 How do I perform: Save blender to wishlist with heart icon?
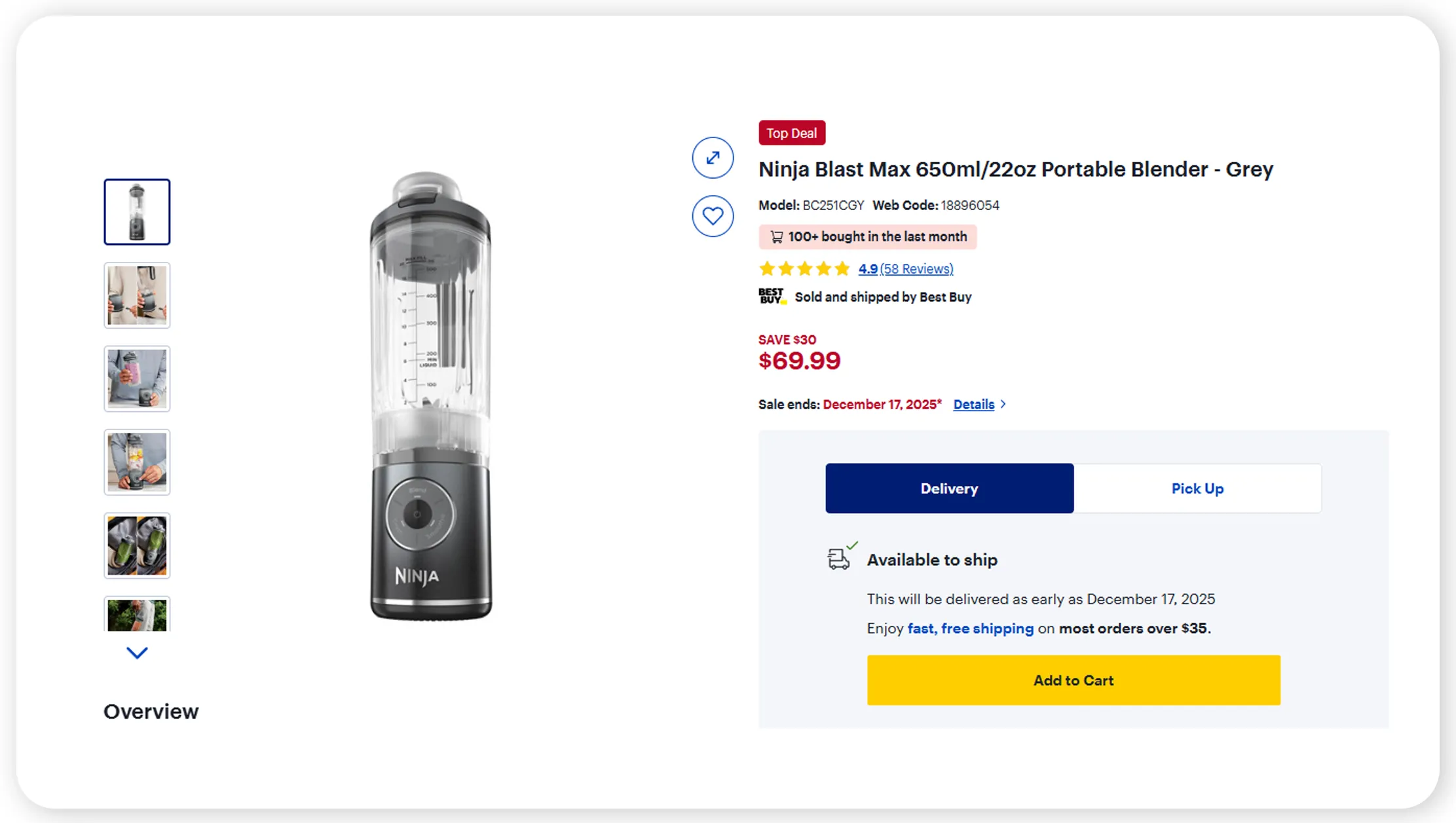(713, 216)
